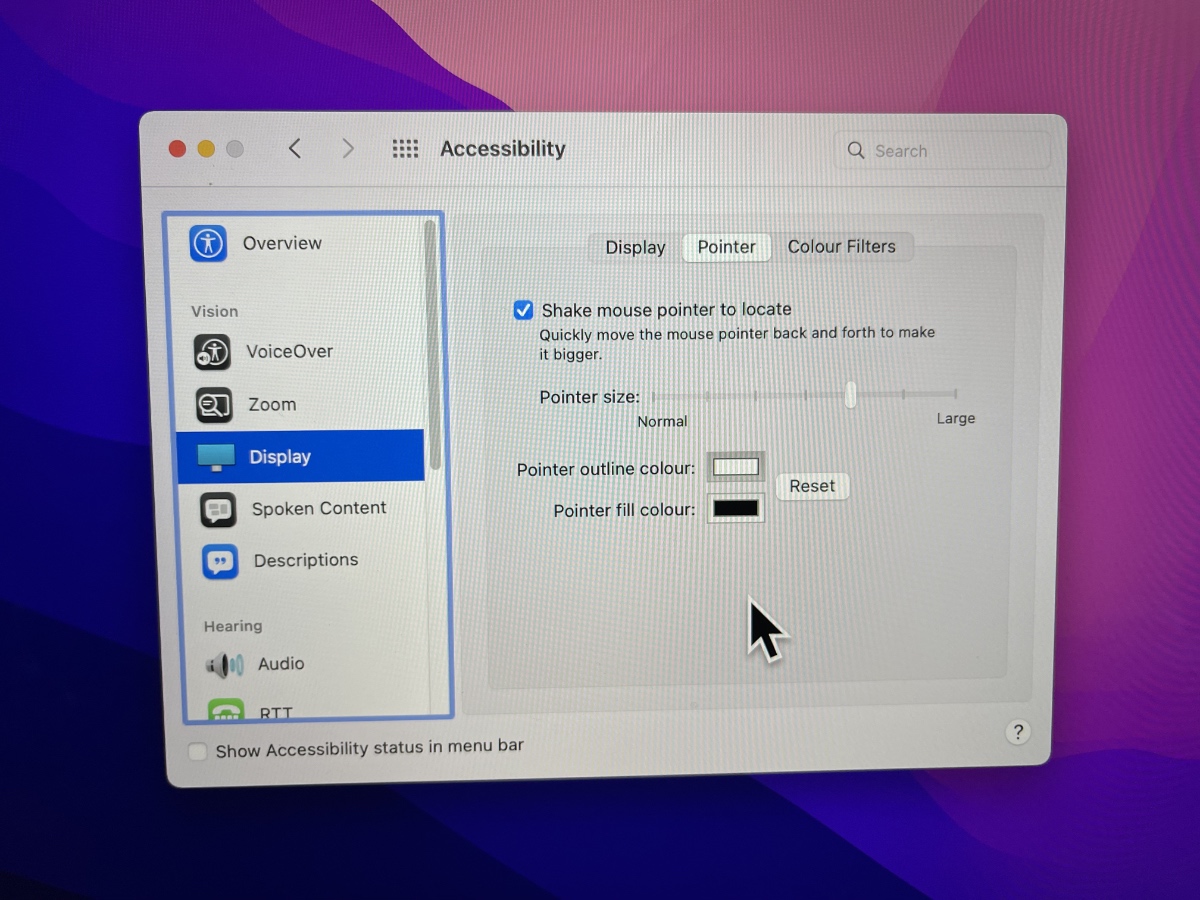Select the VoiceOver label in the sidebar
This screenshot has height=900, width=1200.
coord(290,352)
